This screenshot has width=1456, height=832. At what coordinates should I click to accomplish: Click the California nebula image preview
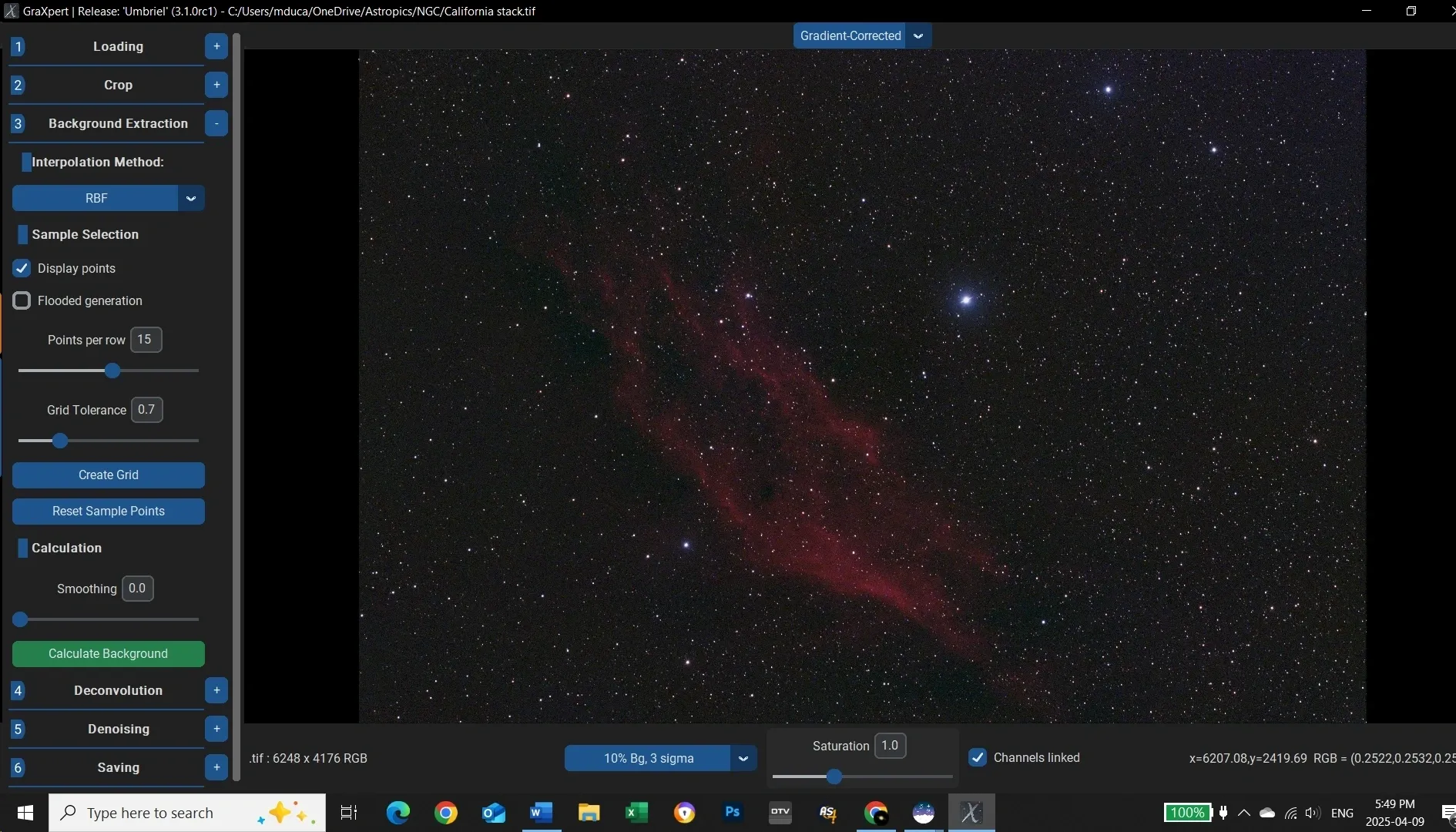(862, 386)
